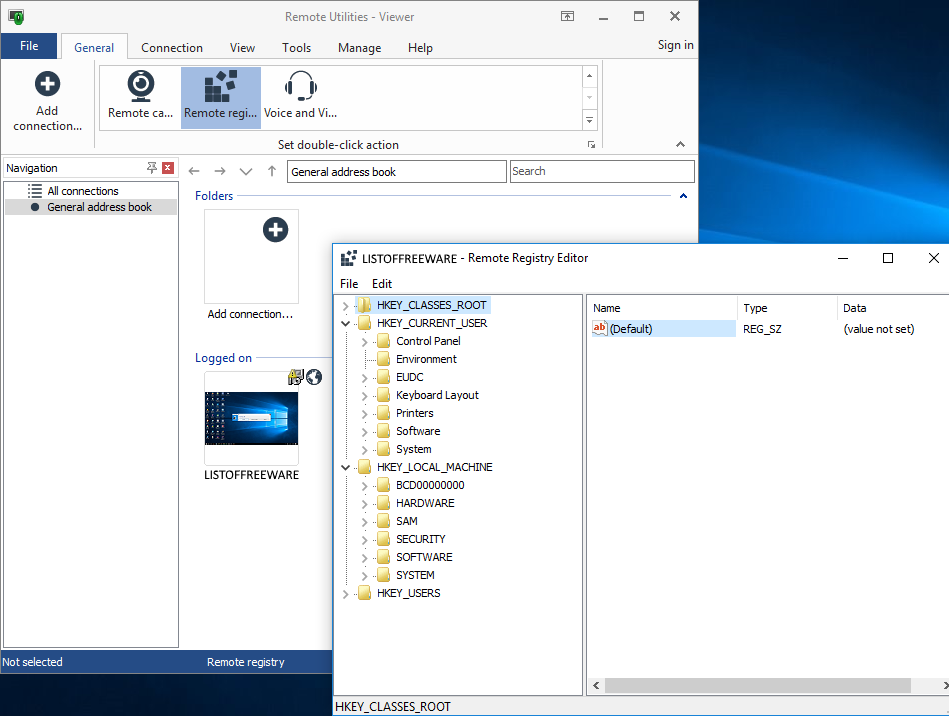Open the File tab in Viewer

[29, 46]
